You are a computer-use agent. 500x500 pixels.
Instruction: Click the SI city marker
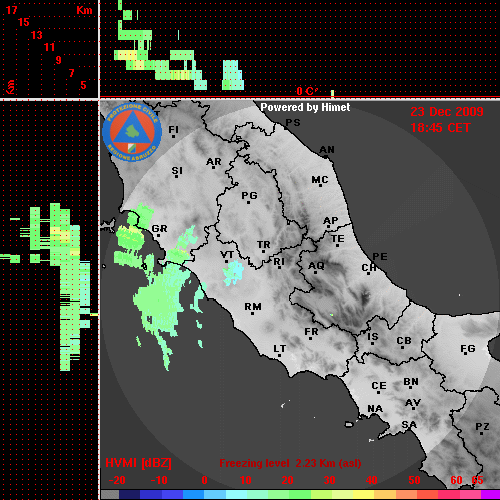[x=177, y=172]
